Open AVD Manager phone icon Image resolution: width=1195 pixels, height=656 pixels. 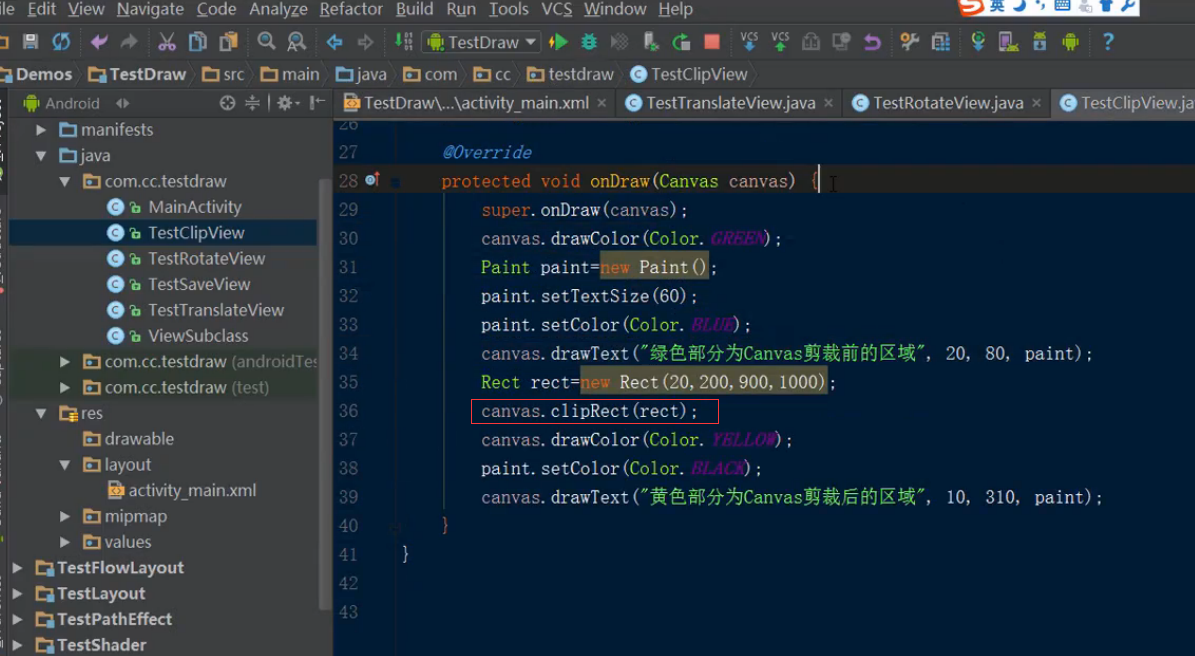point(1008,42)
